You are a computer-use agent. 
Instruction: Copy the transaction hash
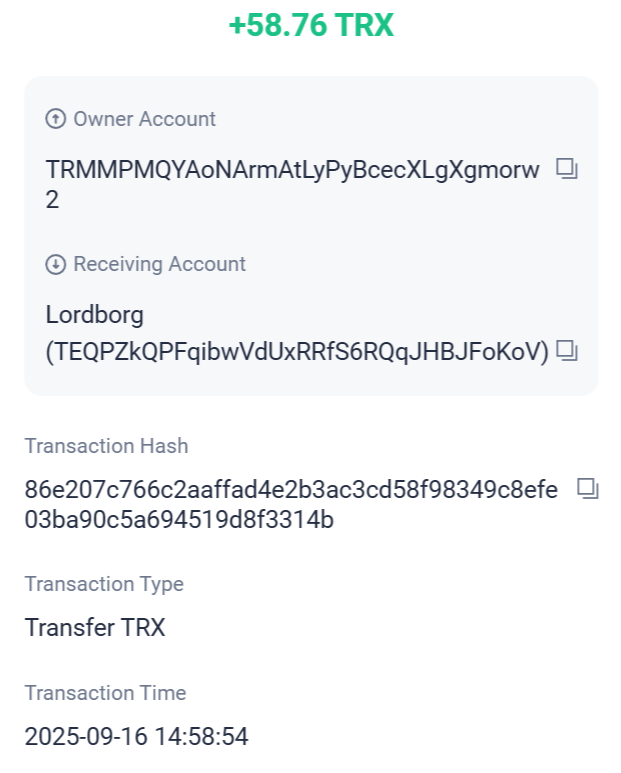tap(588, 489)
